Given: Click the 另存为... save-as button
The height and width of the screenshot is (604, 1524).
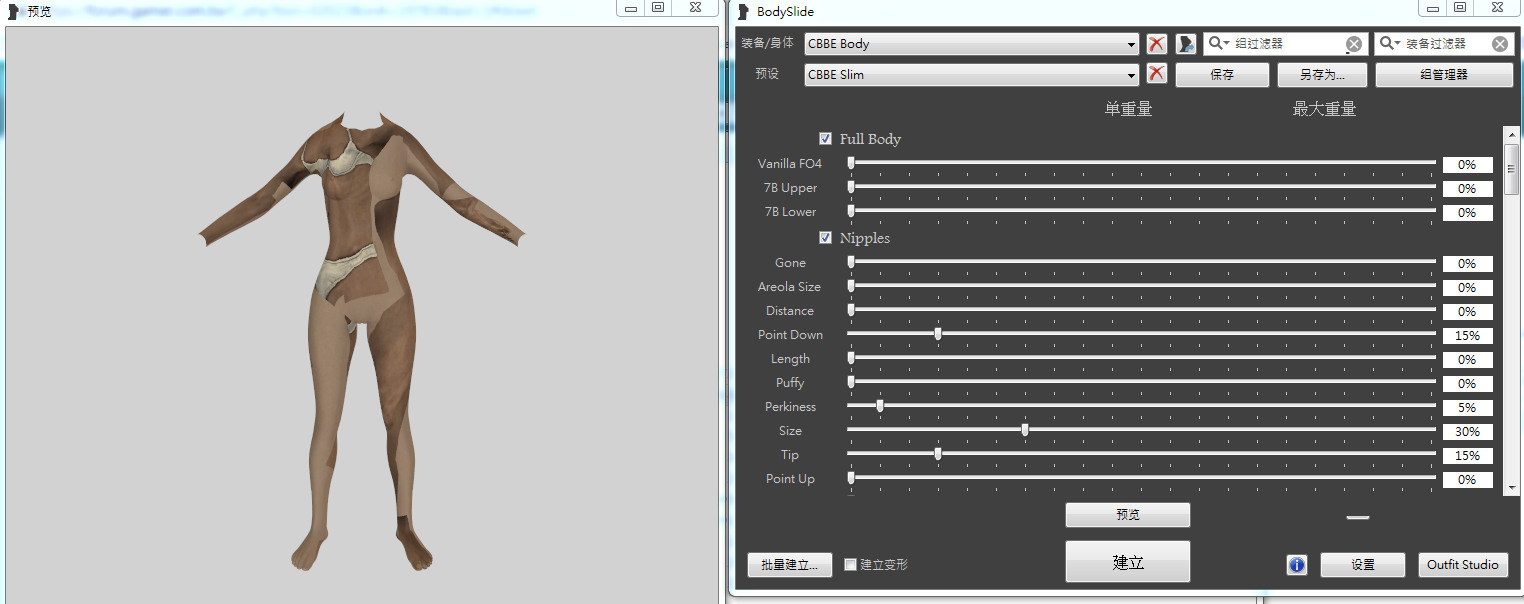Looking at the screenshot, I should click(1322, 75).
